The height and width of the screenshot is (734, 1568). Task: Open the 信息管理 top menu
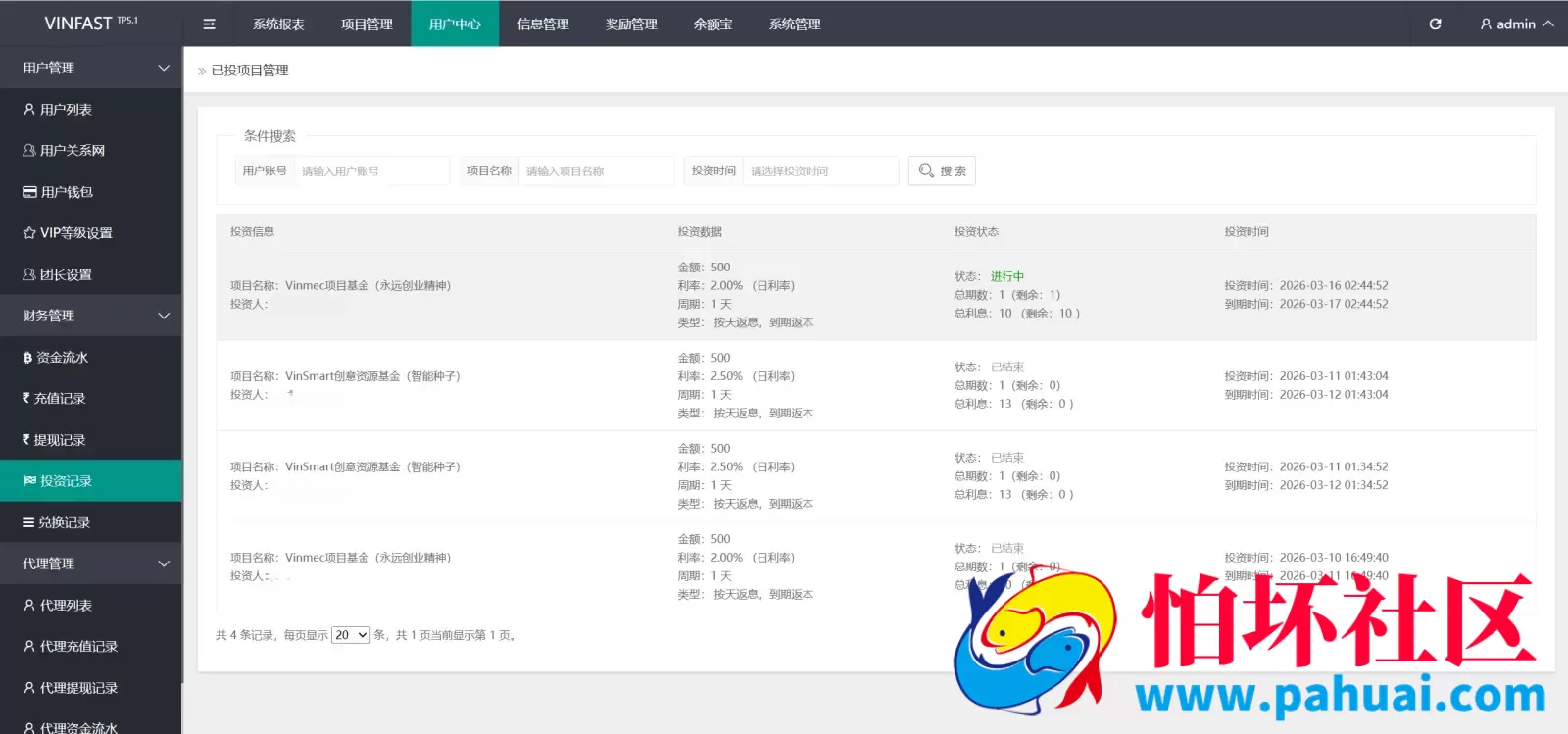coord(543,24)
